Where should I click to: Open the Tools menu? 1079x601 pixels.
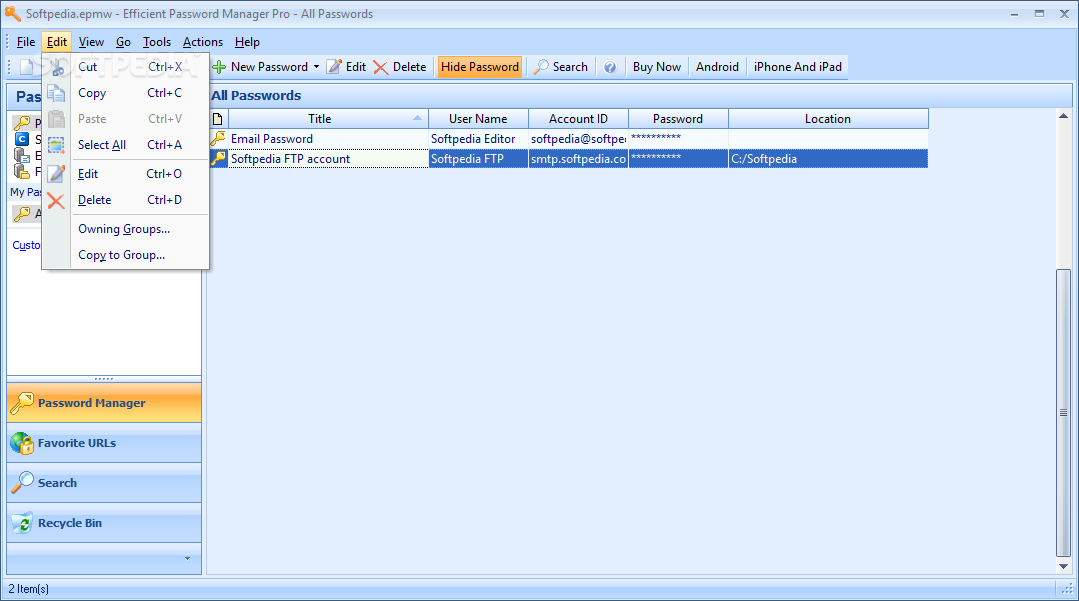[x=157, y=42]
